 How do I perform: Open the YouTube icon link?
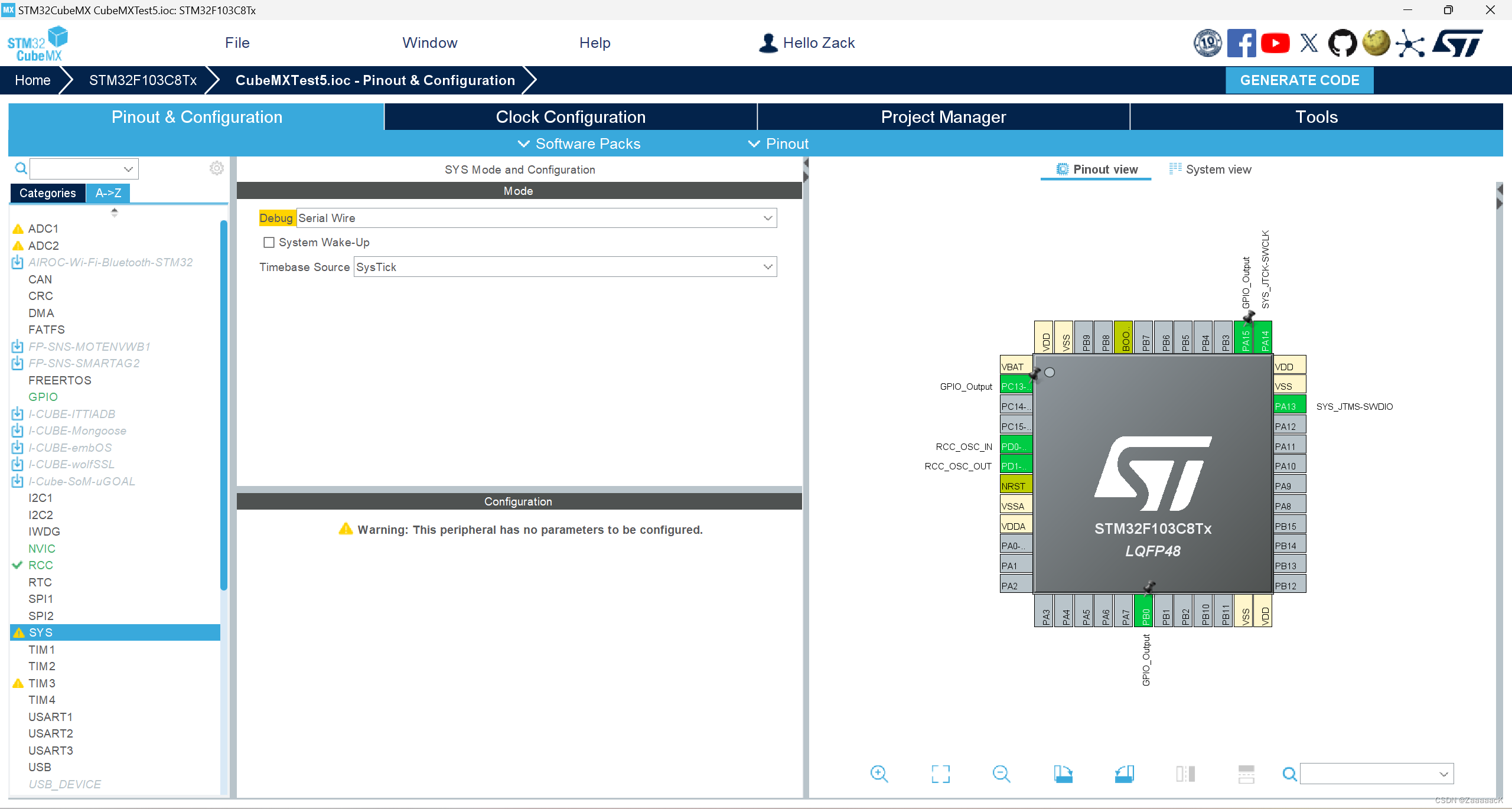(x=1275, y=43)
